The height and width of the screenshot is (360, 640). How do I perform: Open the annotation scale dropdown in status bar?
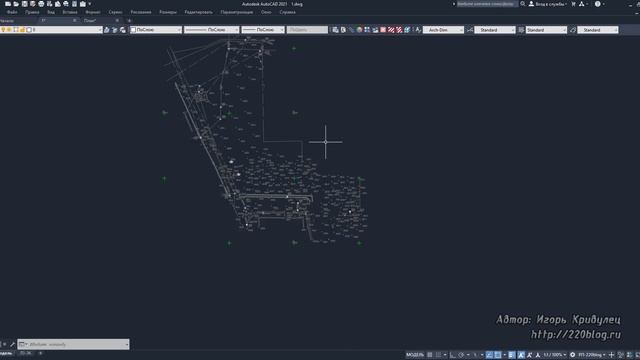pos(555,355)
